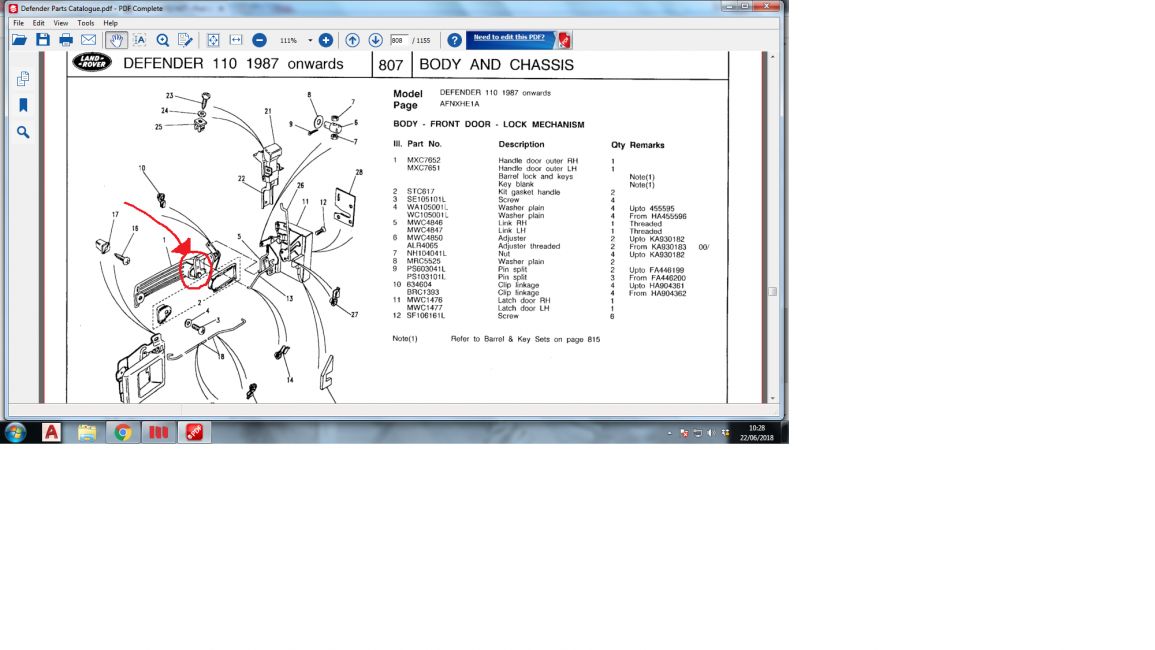Image resolution: width=1155 pixels, height=650 pixels.
Task: Switch to Google Chrome in the taskbar
Action: pos(122,432)
